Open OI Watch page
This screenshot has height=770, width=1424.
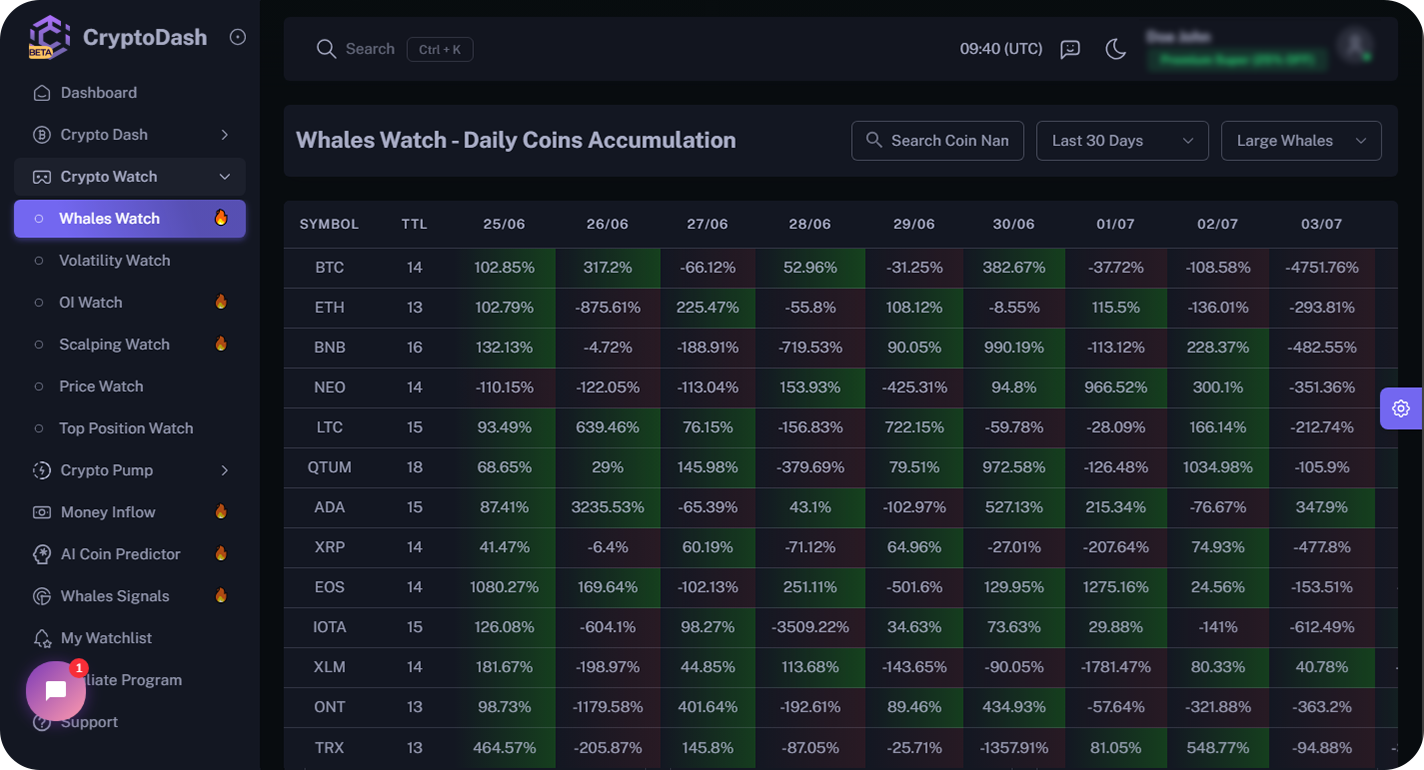coord(130,303)
